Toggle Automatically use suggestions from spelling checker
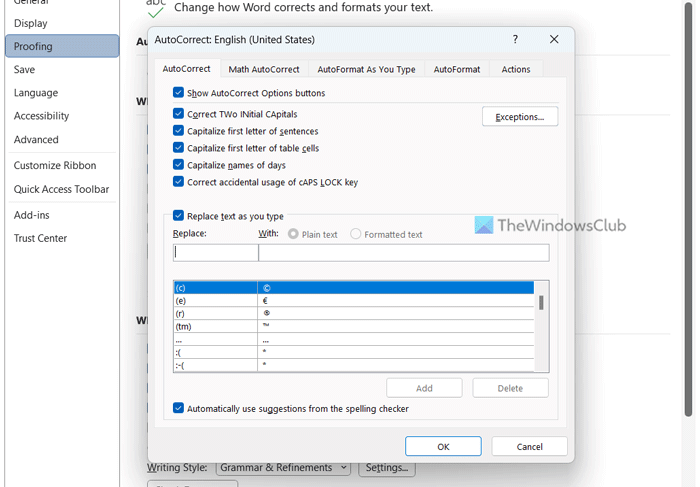This screenshot has width=700, height=487. 178,408
